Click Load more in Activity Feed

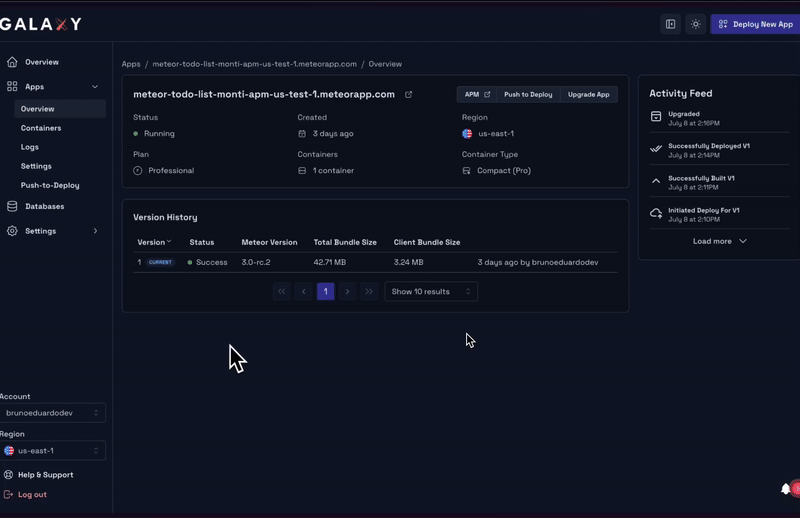[x=719, y=241]
